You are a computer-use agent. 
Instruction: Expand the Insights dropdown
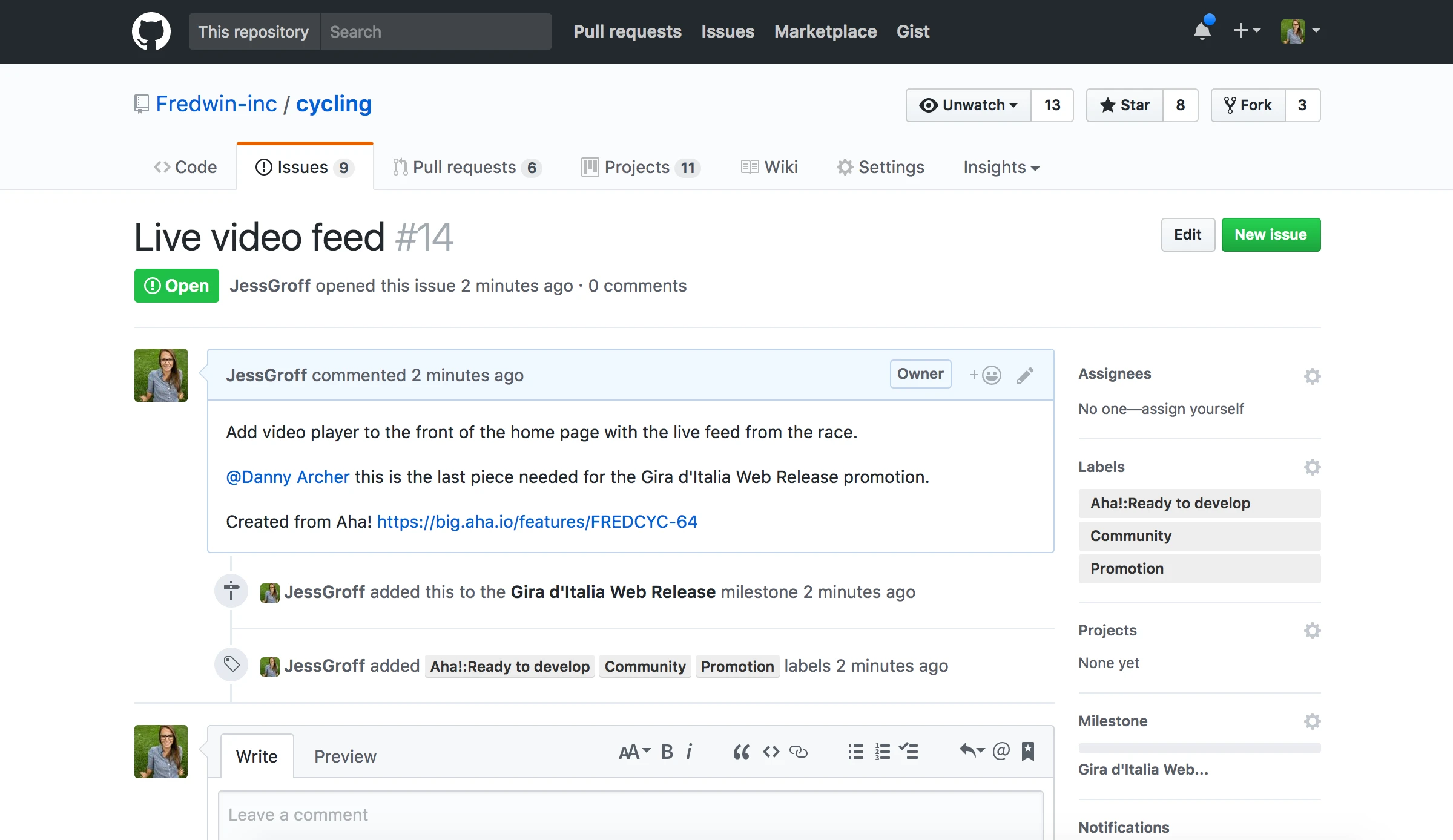point(1001,168)
